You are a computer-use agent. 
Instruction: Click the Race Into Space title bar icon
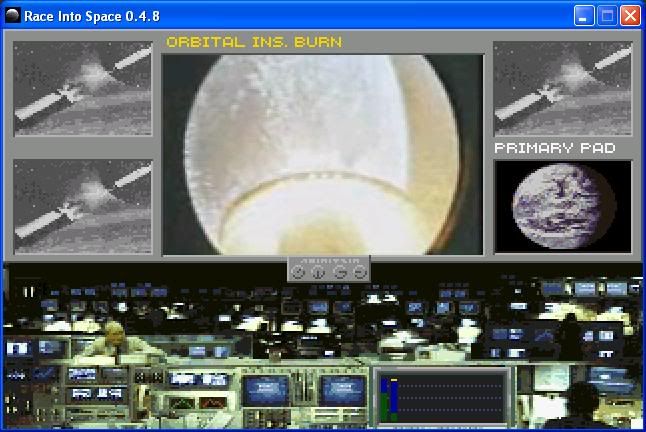pos(12,16)
